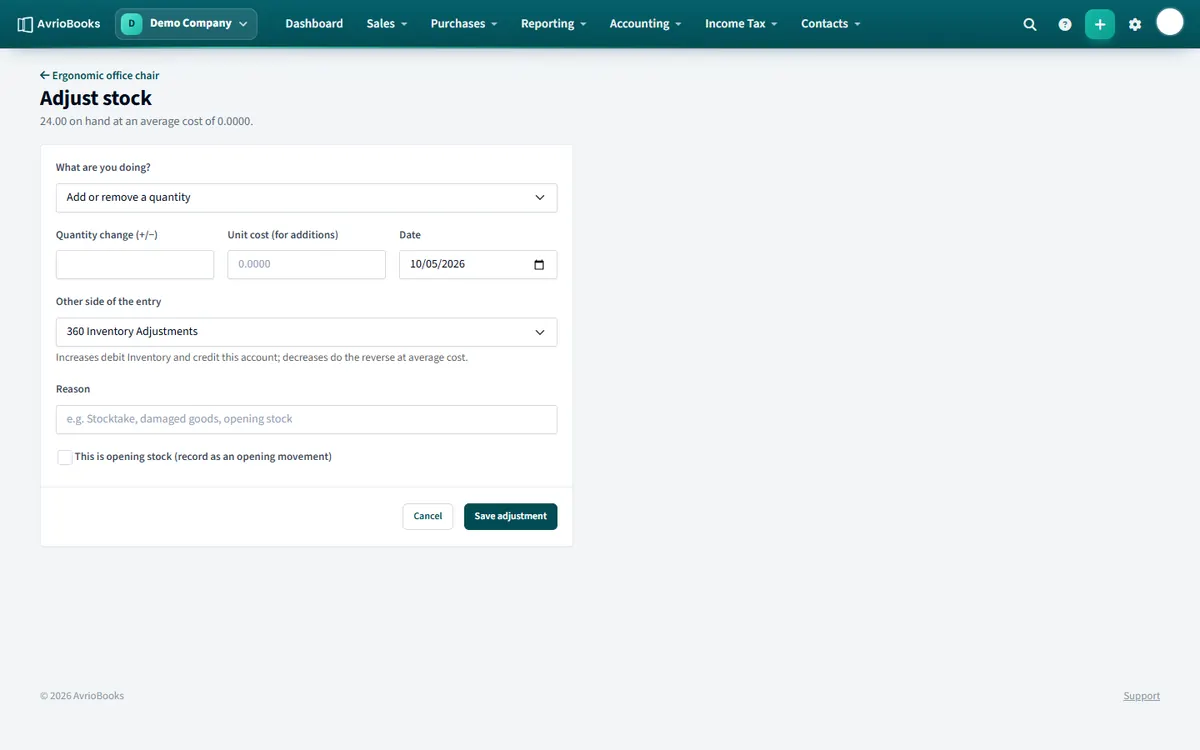Click the green plus quick-add icon
Screen dimensions: 1200x750
1100,24
